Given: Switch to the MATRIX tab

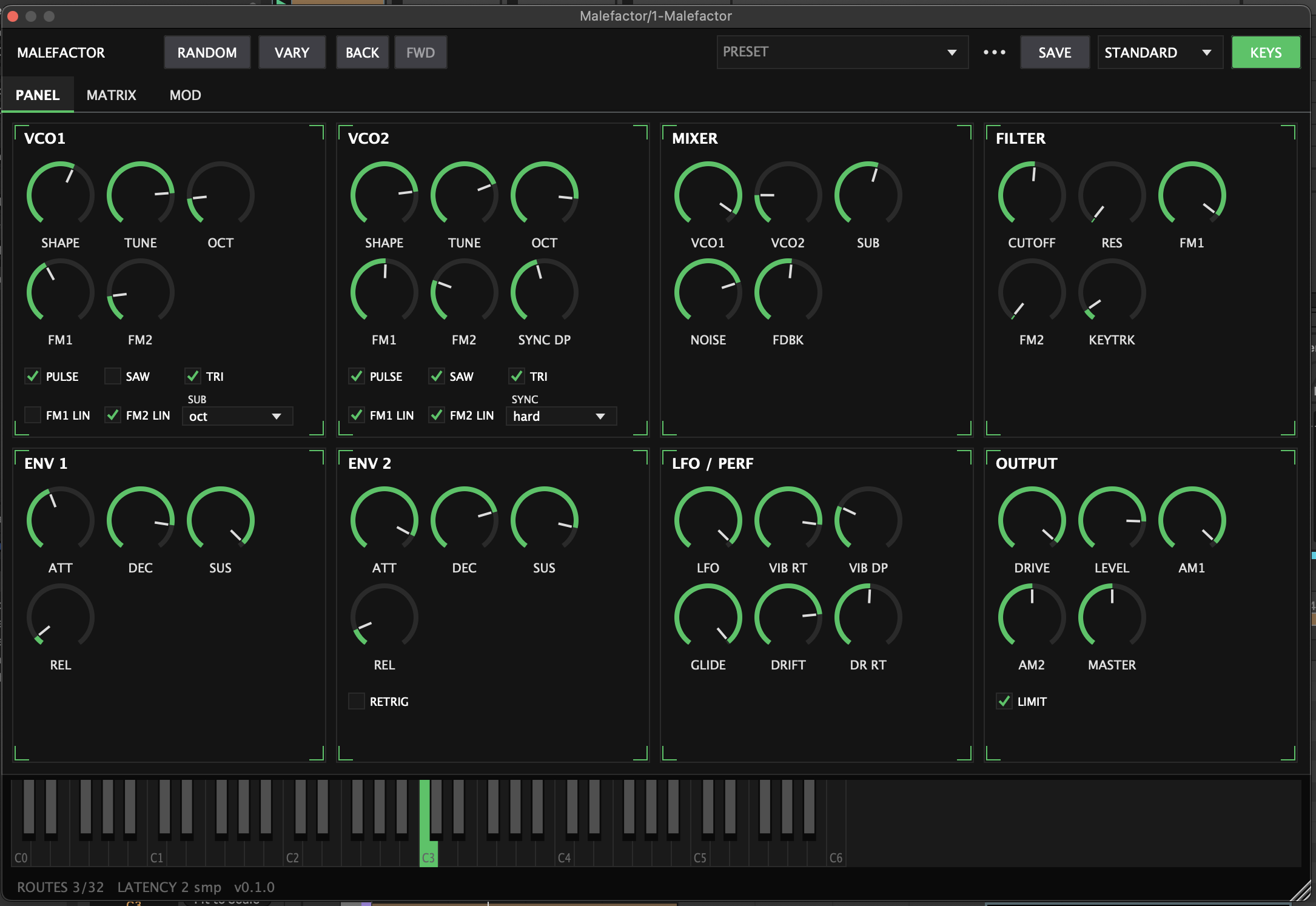Looking at the screenshot, I should 112,95.
